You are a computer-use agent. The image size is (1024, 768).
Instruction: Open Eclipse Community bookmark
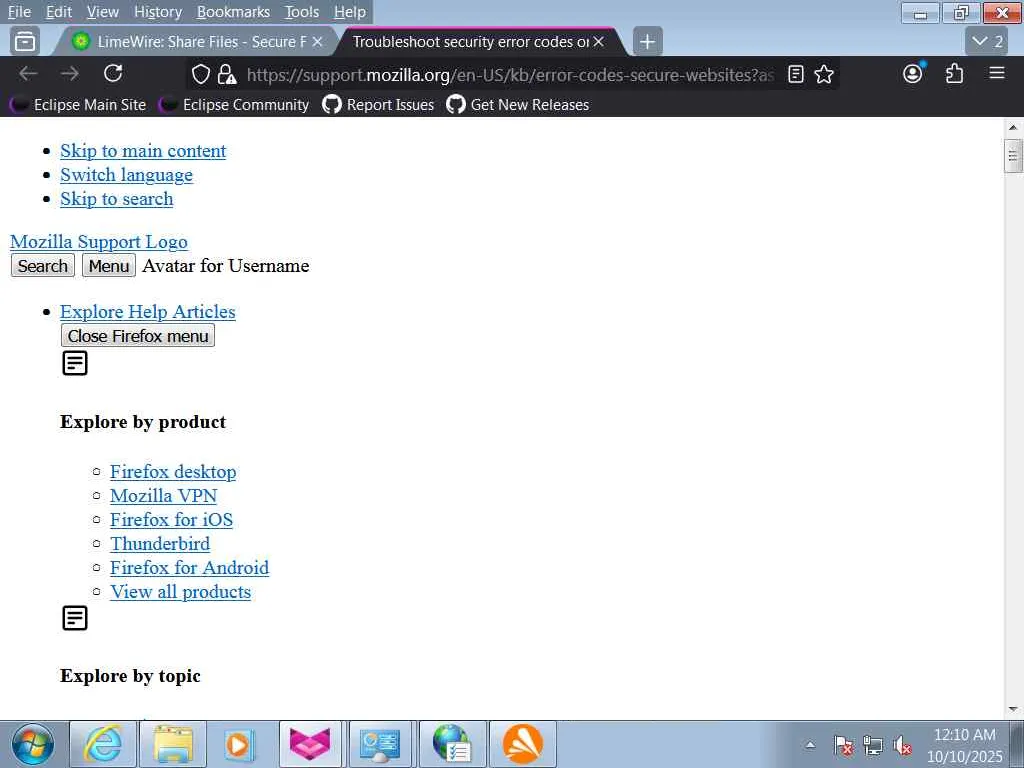(234, 104)
